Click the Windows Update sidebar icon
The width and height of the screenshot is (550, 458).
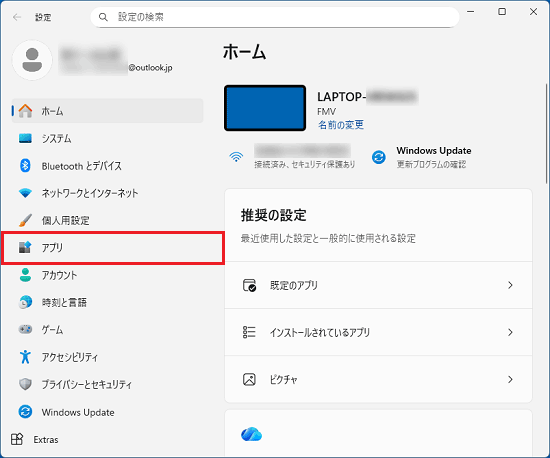(25, 412)
